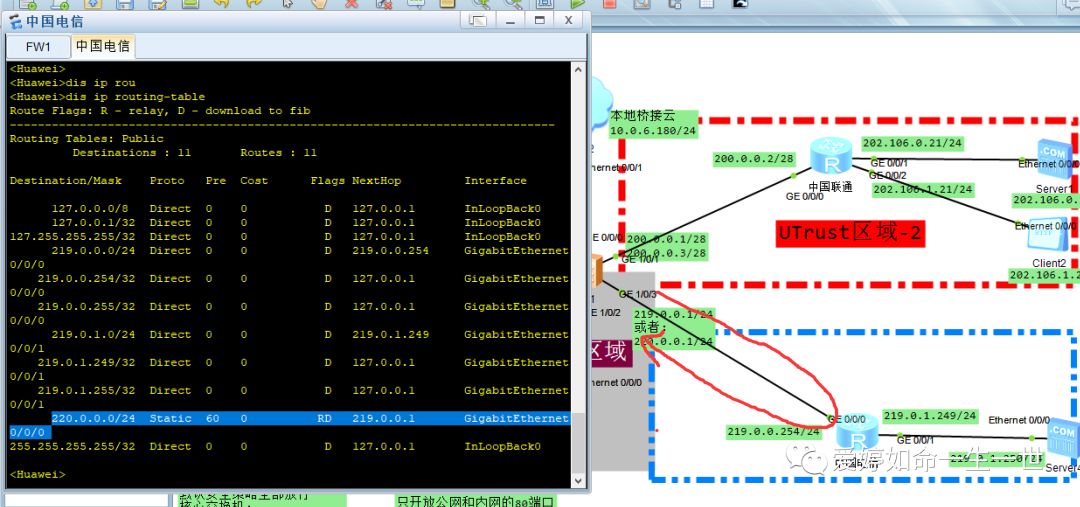Viewport: 1080px width, 507px height.
Task: Select the hand pan tool in toolbar
Action: tap(319, 4)
